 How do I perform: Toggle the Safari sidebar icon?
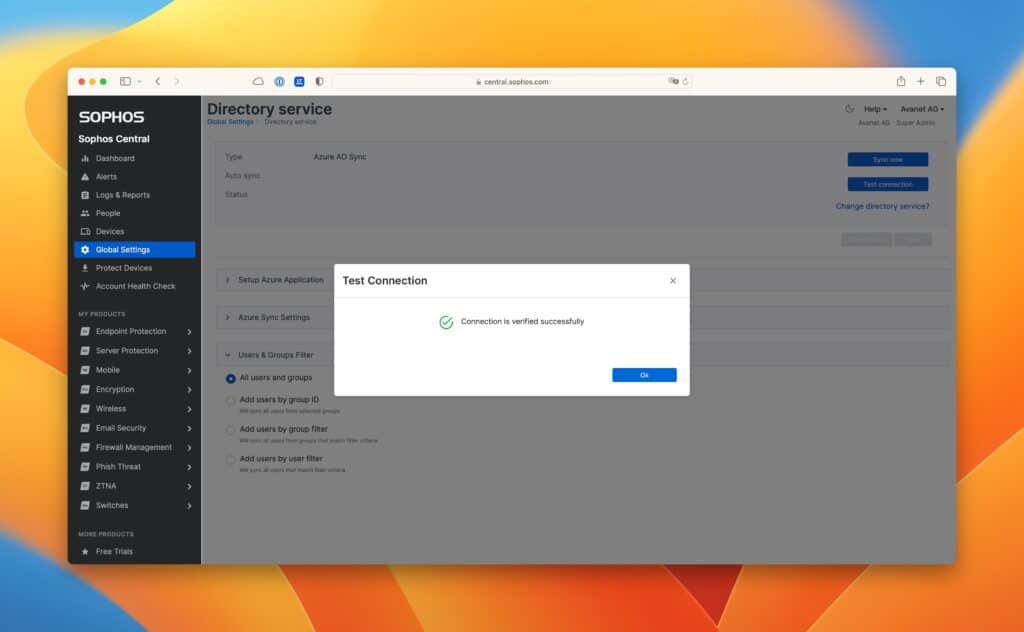[x=125, y=82]
